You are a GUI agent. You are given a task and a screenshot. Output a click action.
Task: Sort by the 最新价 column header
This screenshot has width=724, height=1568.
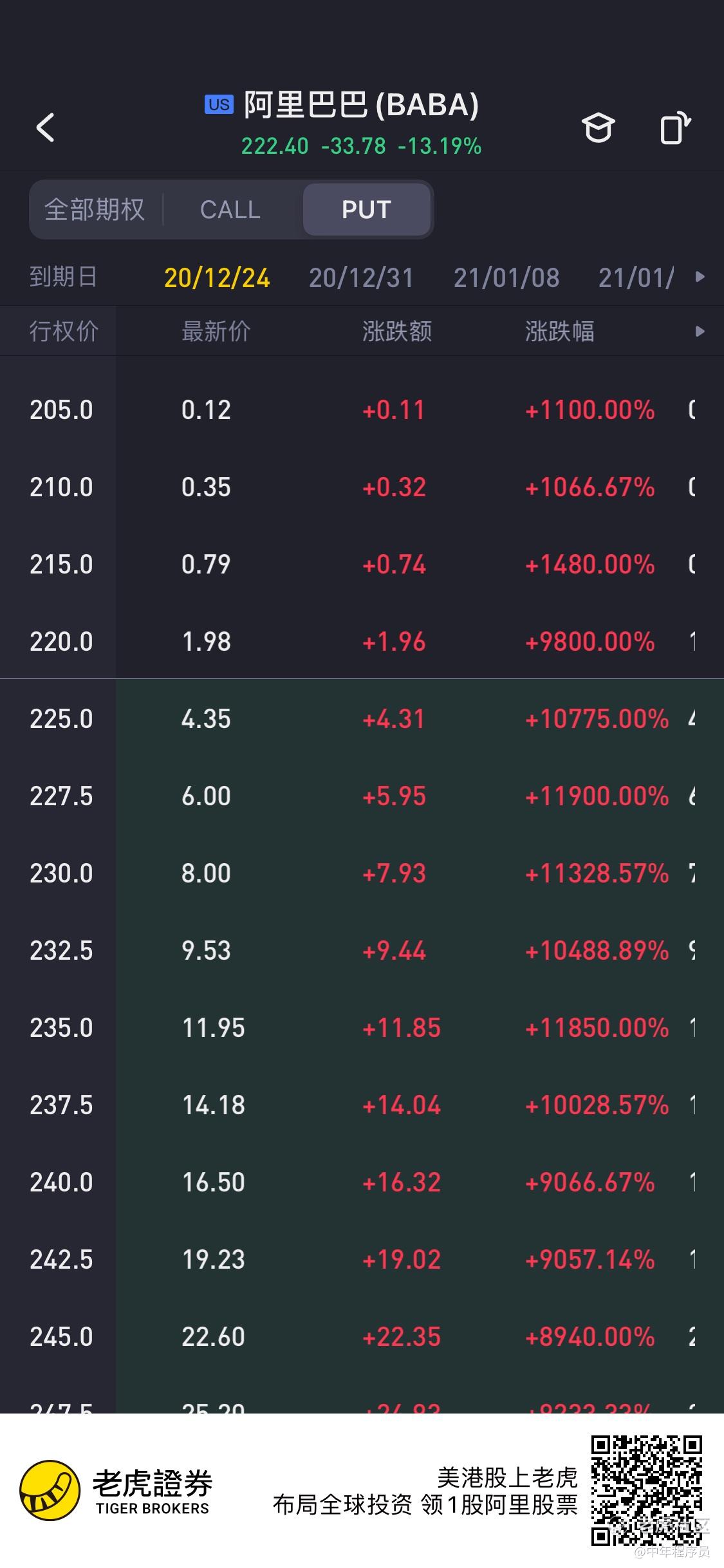[216, 331]
